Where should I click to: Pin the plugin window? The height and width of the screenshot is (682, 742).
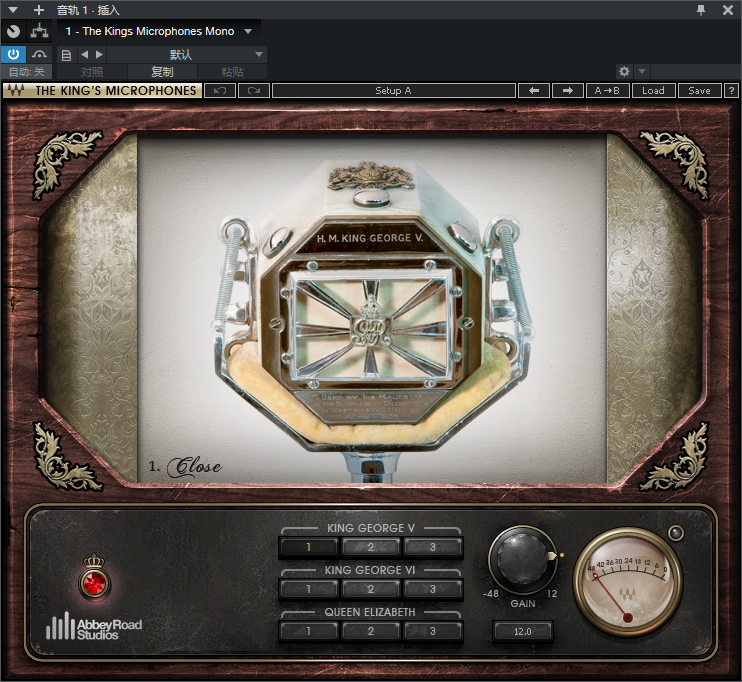701,9
